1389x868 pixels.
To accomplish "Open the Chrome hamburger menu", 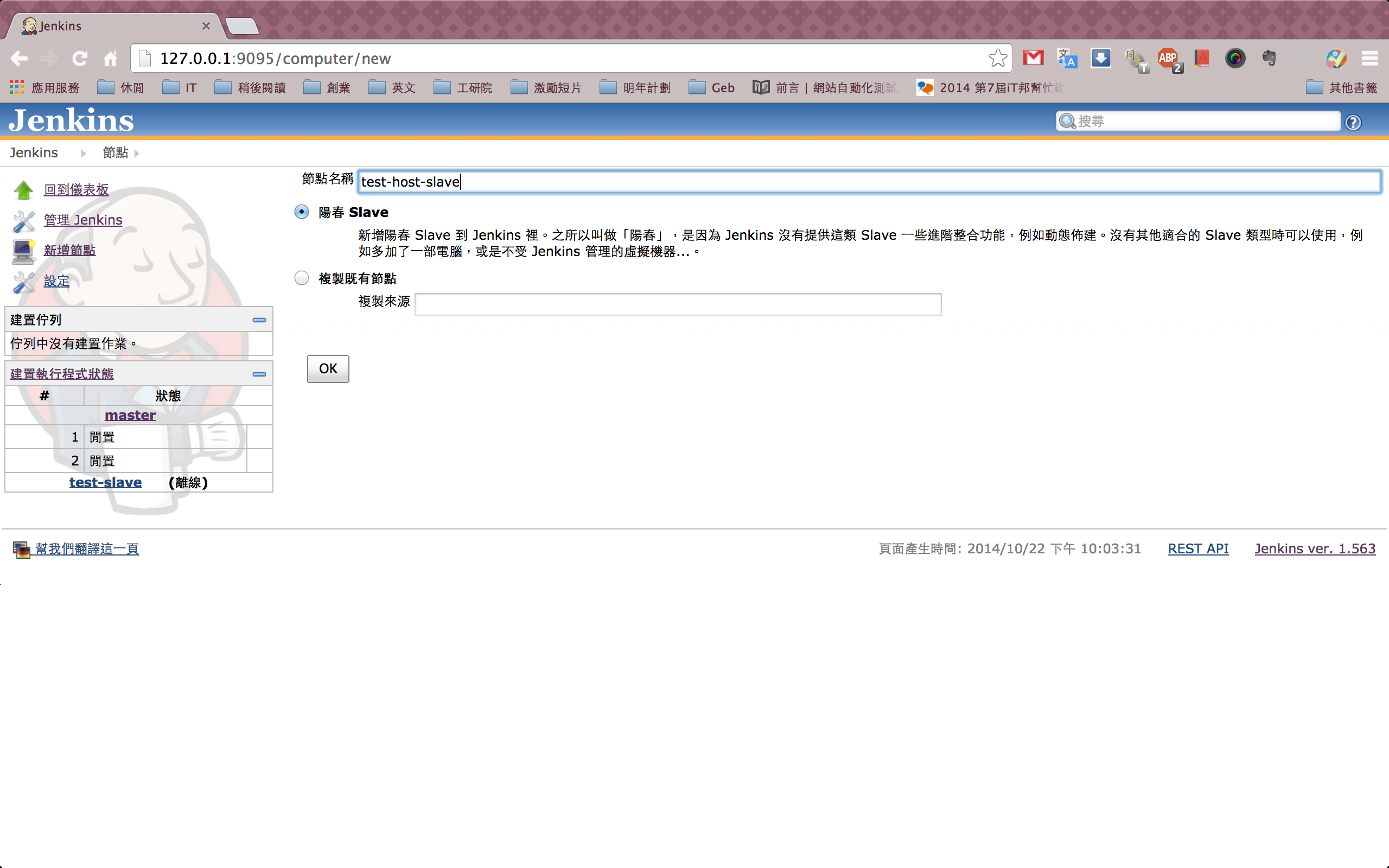I will point(1369,58).
